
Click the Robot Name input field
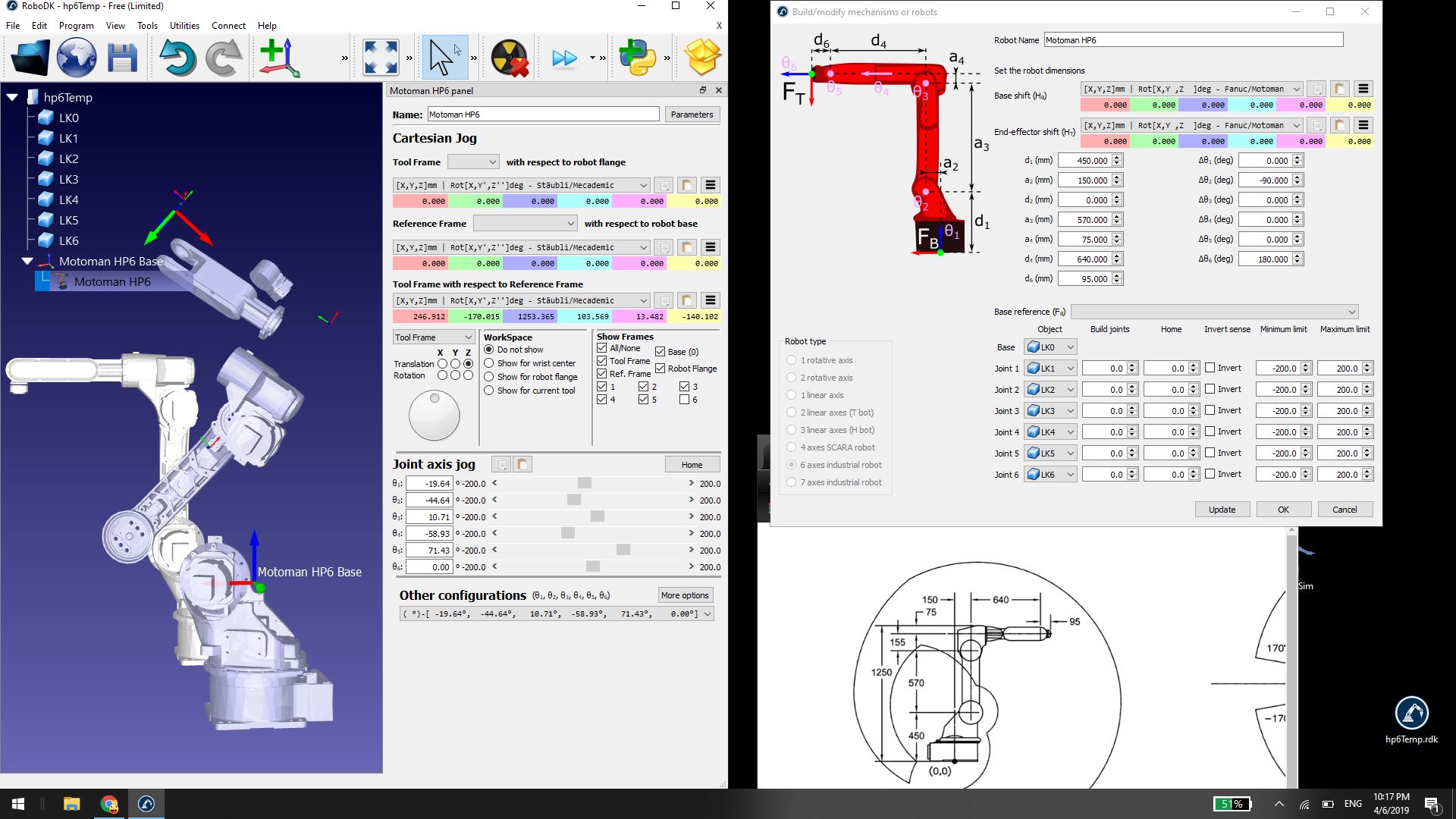pos(1193,39)
